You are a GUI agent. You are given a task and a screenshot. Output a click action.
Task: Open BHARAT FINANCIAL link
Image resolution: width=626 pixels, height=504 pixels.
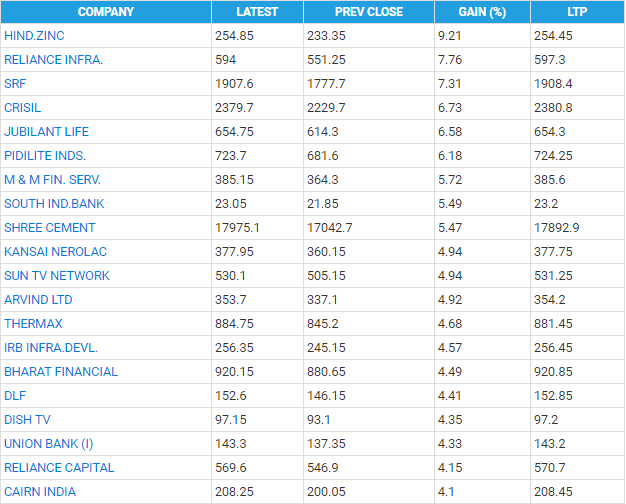(61, 371)
